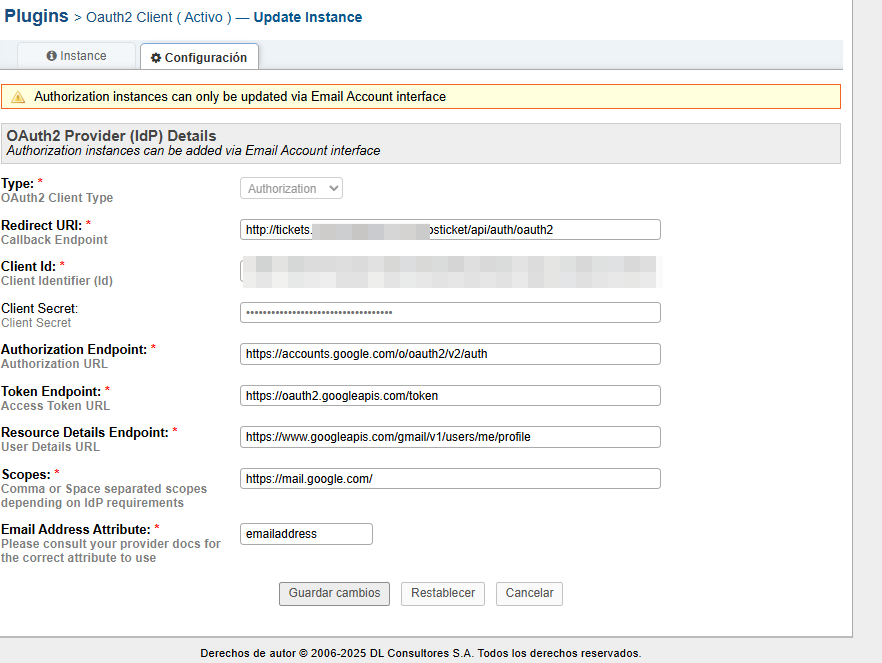Click the info icon on Instance tab
Screen dimensions: 882x663
51,56
